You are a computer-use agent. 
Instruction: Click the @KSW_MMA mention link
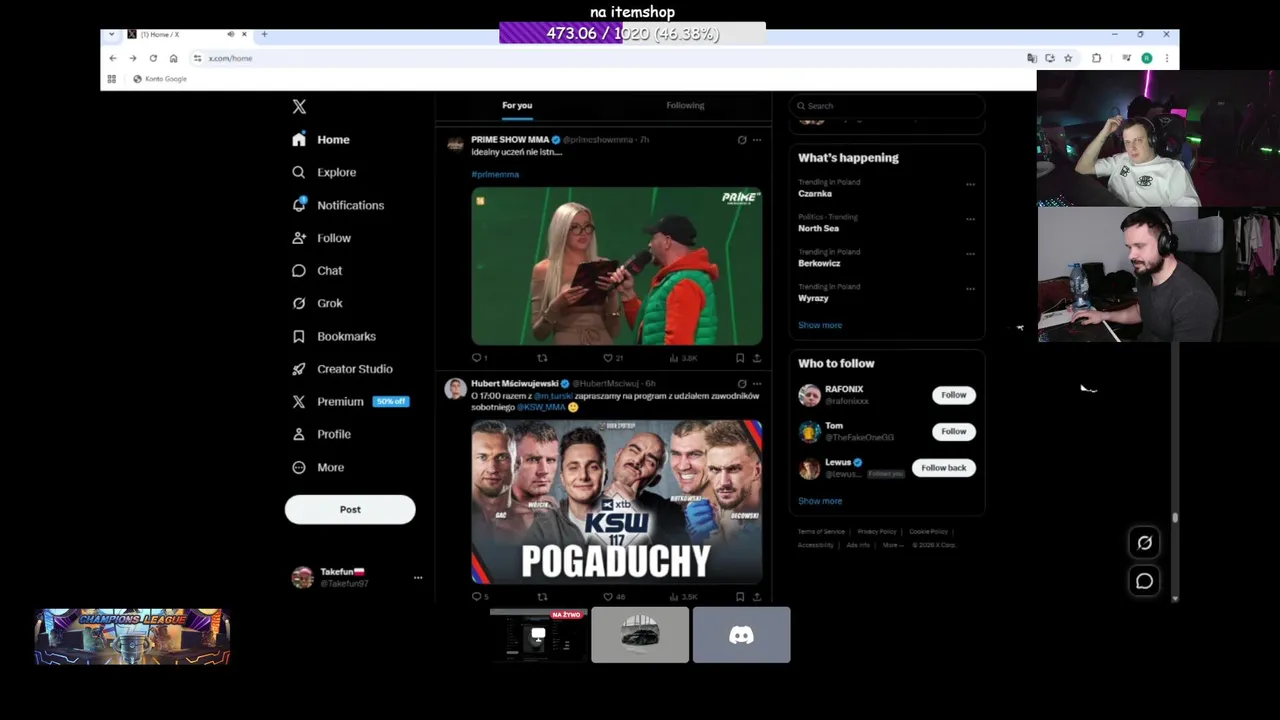[540, 408]
